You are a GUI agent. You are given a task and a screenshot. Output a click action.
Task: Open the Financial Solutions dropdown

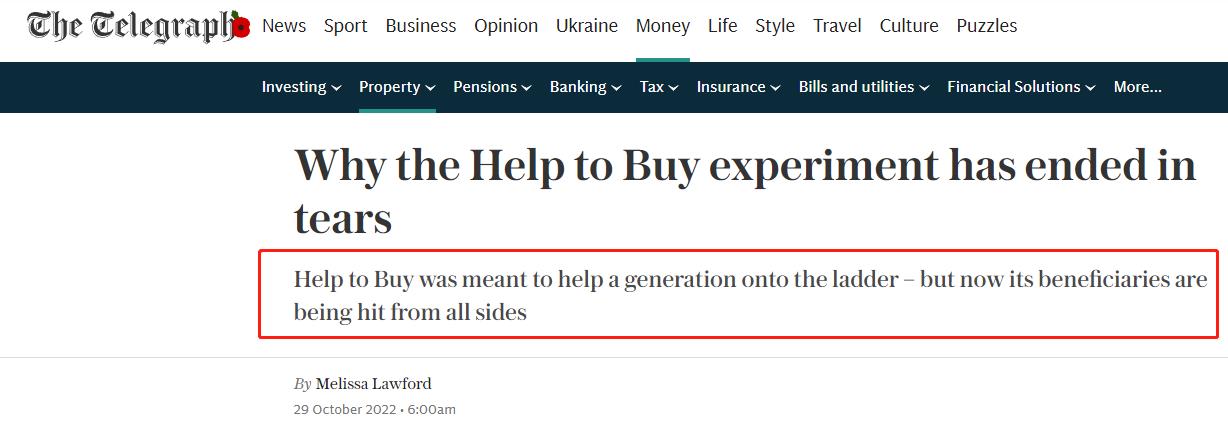pyautogui.click(x=1021, y=87)
